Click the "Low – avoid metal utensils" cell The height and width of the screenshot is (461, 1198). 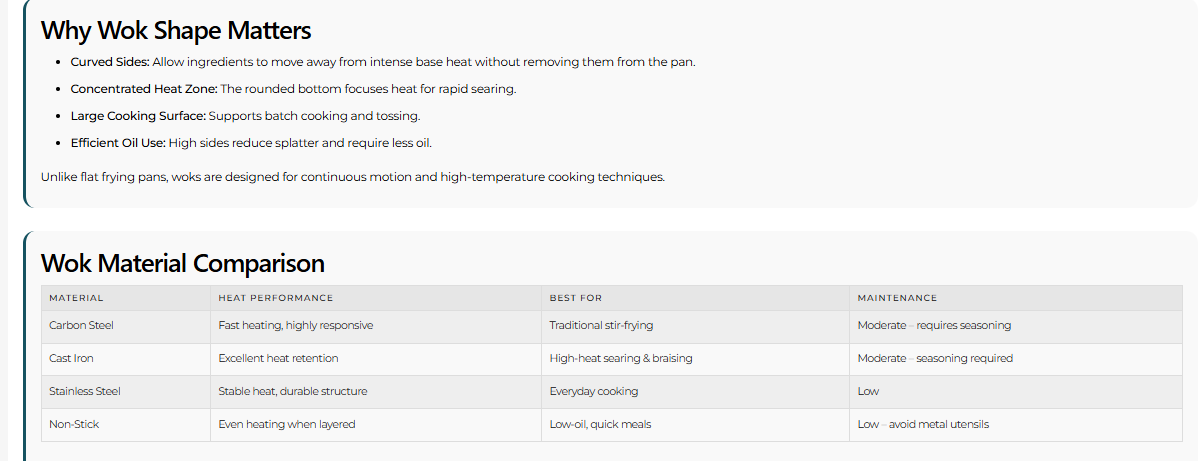pyautogui.click(x=923, y=424)
